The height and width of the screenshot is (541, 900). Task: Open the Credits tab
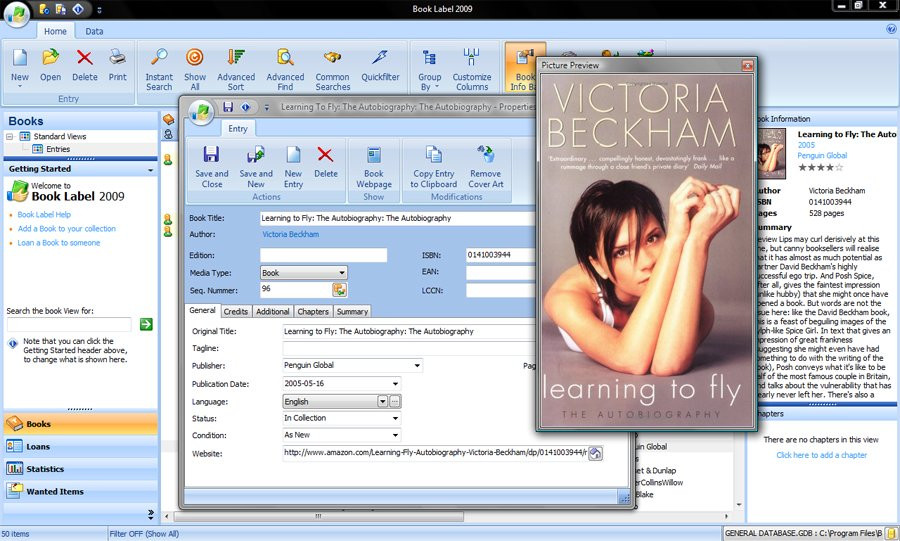pos(235,312)
